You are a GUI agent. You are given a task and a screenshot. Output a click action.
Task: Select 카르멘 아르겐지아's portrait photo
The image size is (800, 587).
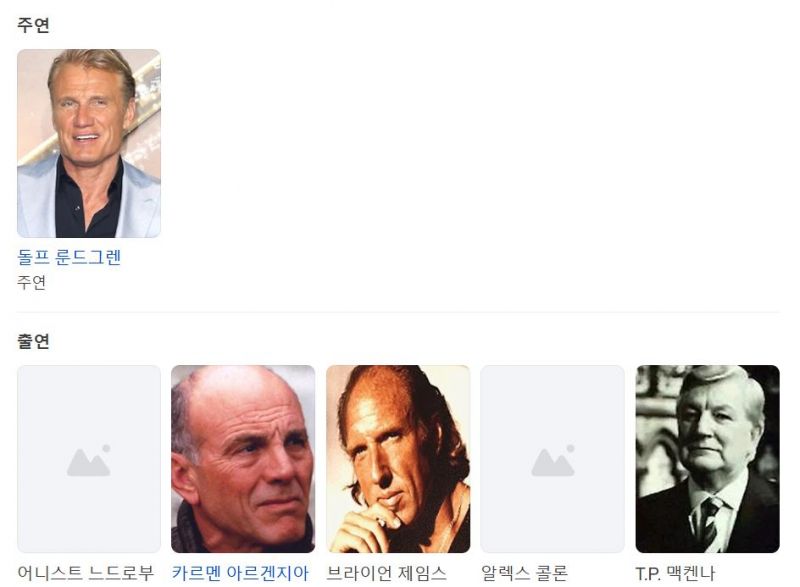[243, 459]
